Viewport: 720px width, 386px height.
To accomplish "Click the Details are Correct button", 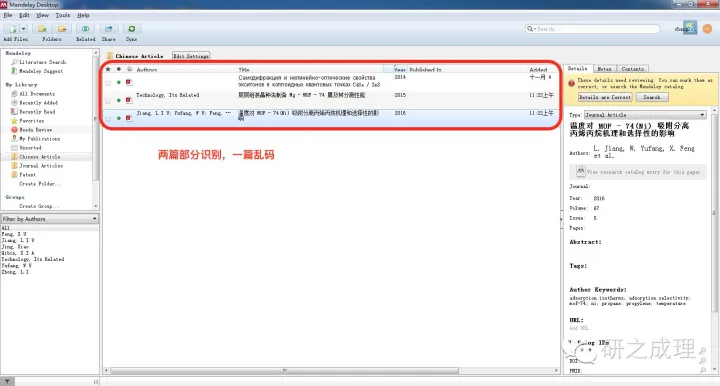I will [x=605, y=97].
